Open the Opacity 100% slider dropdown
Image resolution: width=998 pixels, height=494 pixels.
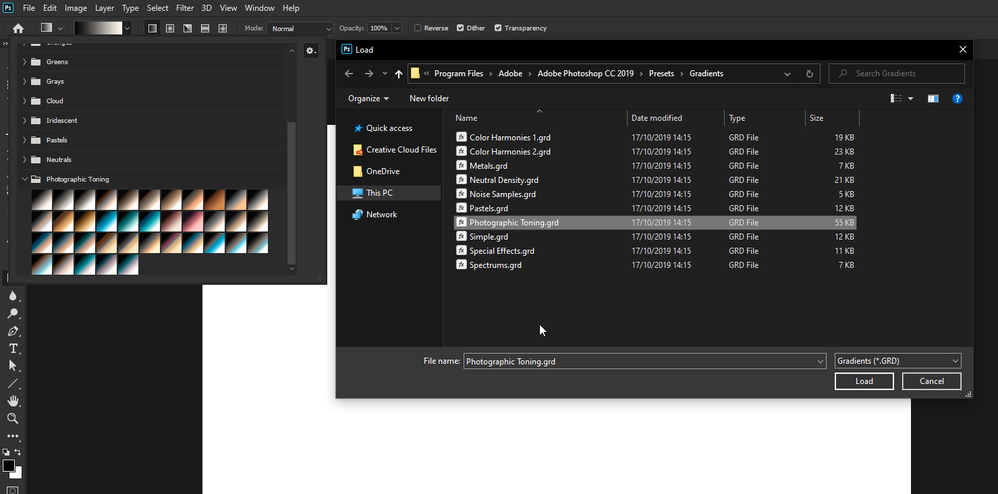[x=397, y=28]
